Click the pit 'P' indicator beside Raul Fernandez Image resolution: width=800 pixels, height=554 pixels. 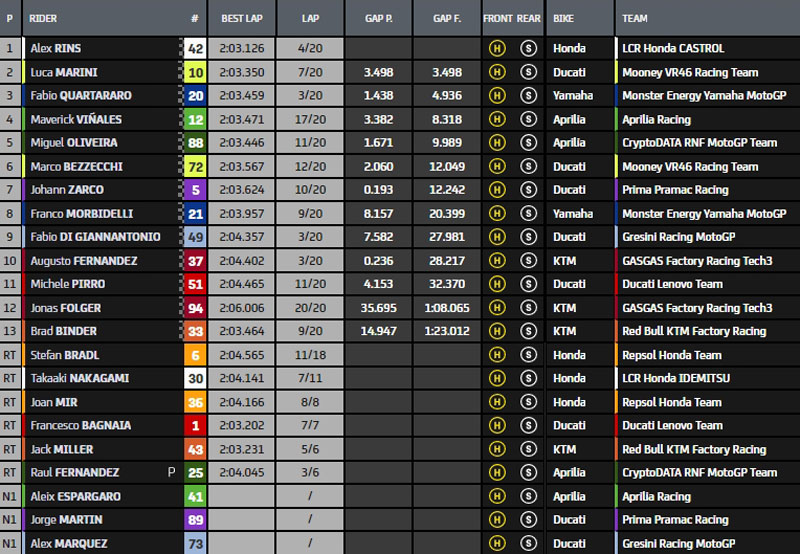point(171,472)
